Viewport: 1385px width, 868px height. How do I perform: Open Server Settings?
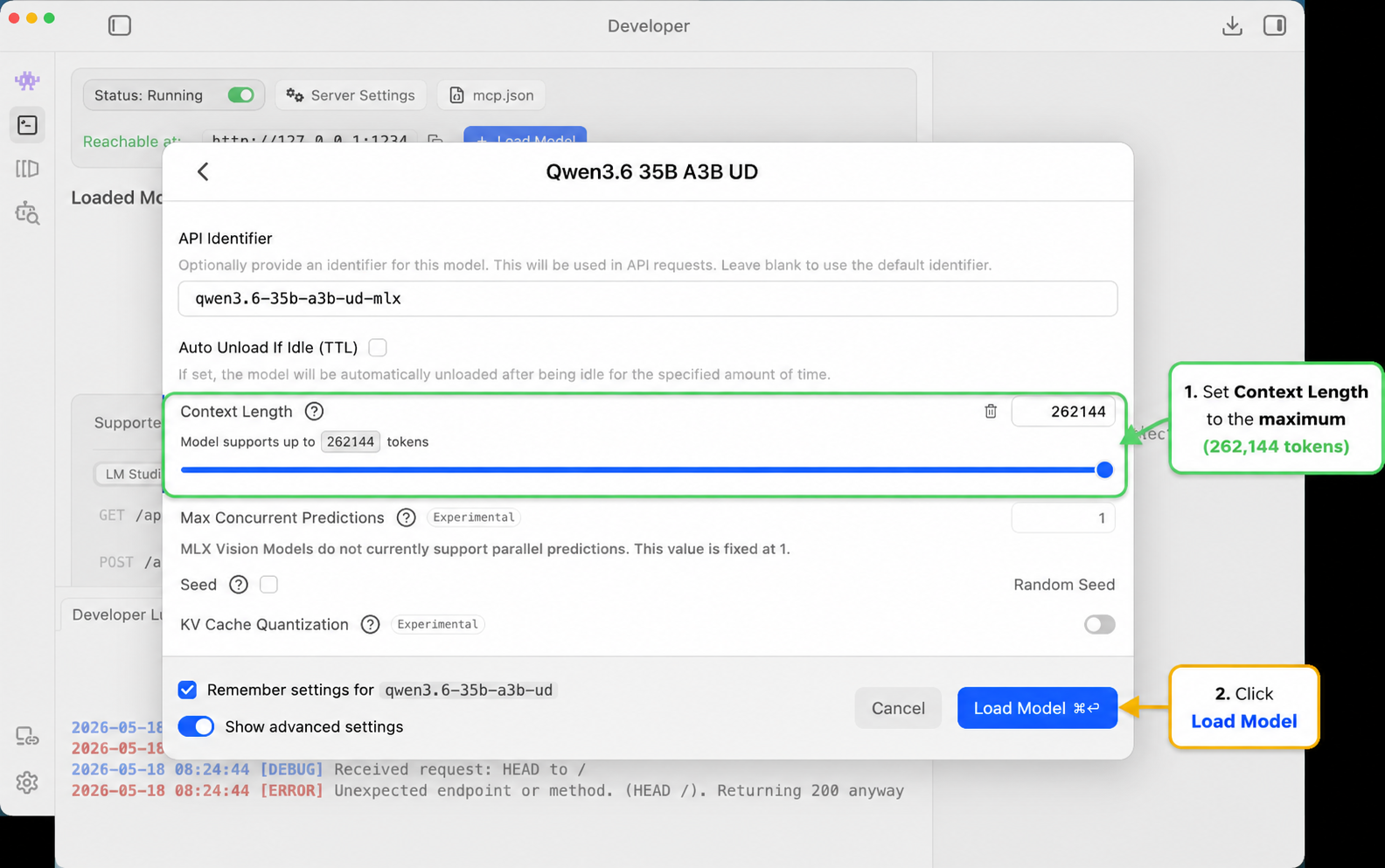pyautogui.click(x=351, y=95)
